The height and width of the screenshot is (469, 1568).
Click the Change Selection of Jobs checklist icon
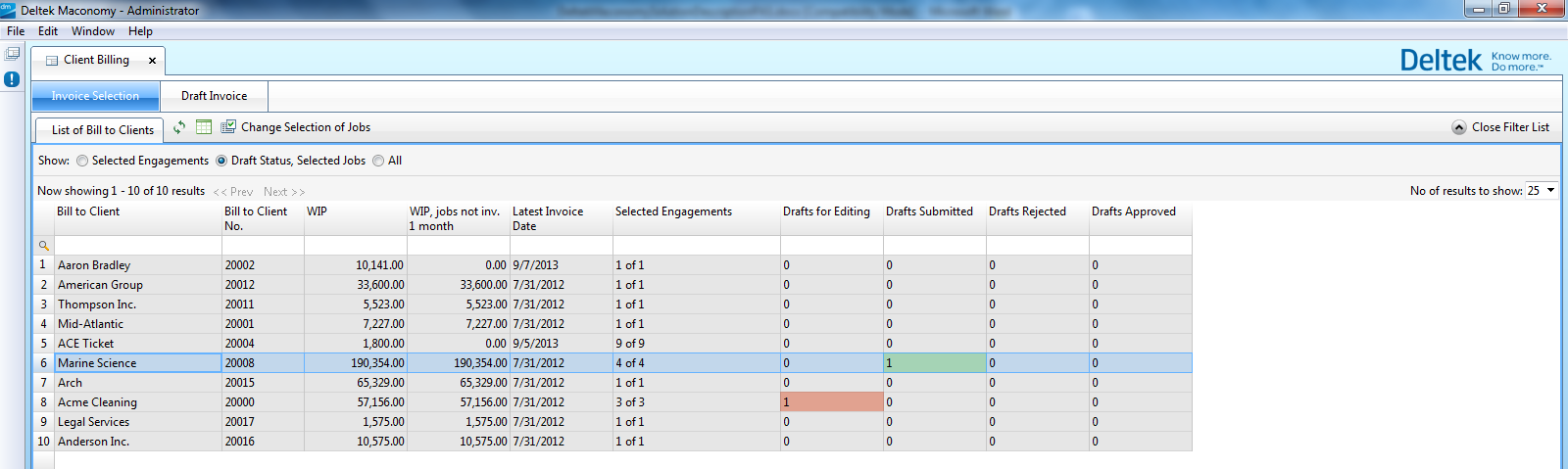pyautogui.click(x=228, y=127)
